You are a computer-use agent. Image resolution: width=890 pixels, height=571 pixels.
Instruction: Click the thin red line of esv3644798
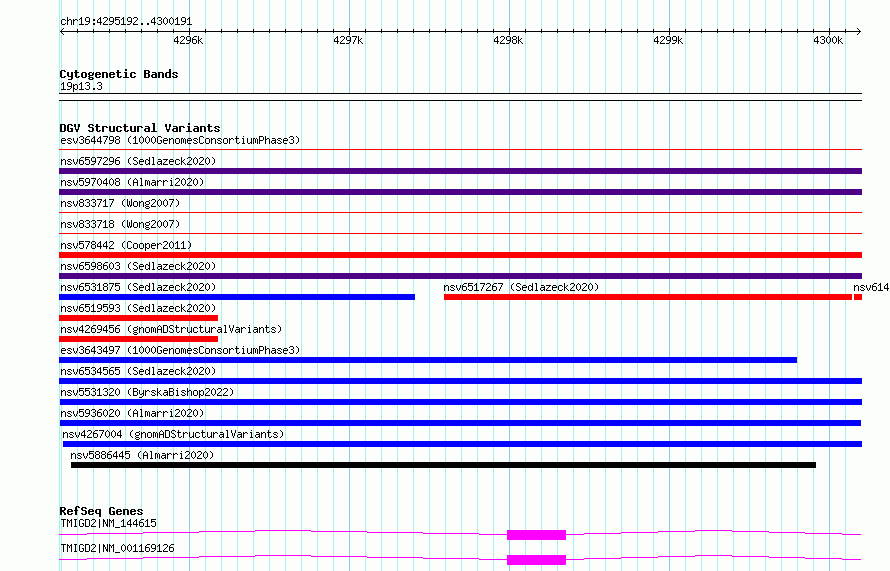point(460,150)
